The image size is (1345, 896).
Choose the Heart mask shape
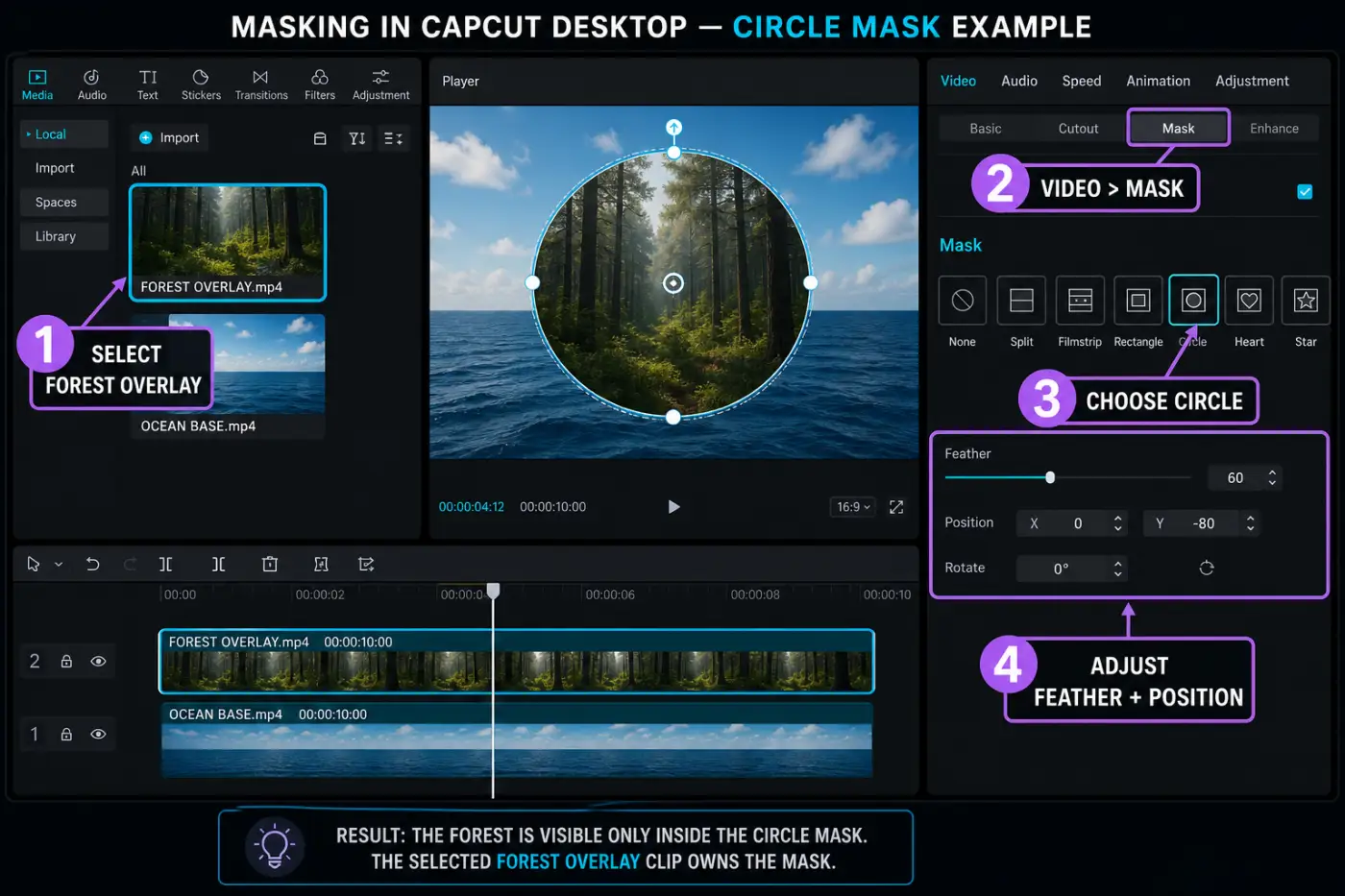(x=1249, y=301)
